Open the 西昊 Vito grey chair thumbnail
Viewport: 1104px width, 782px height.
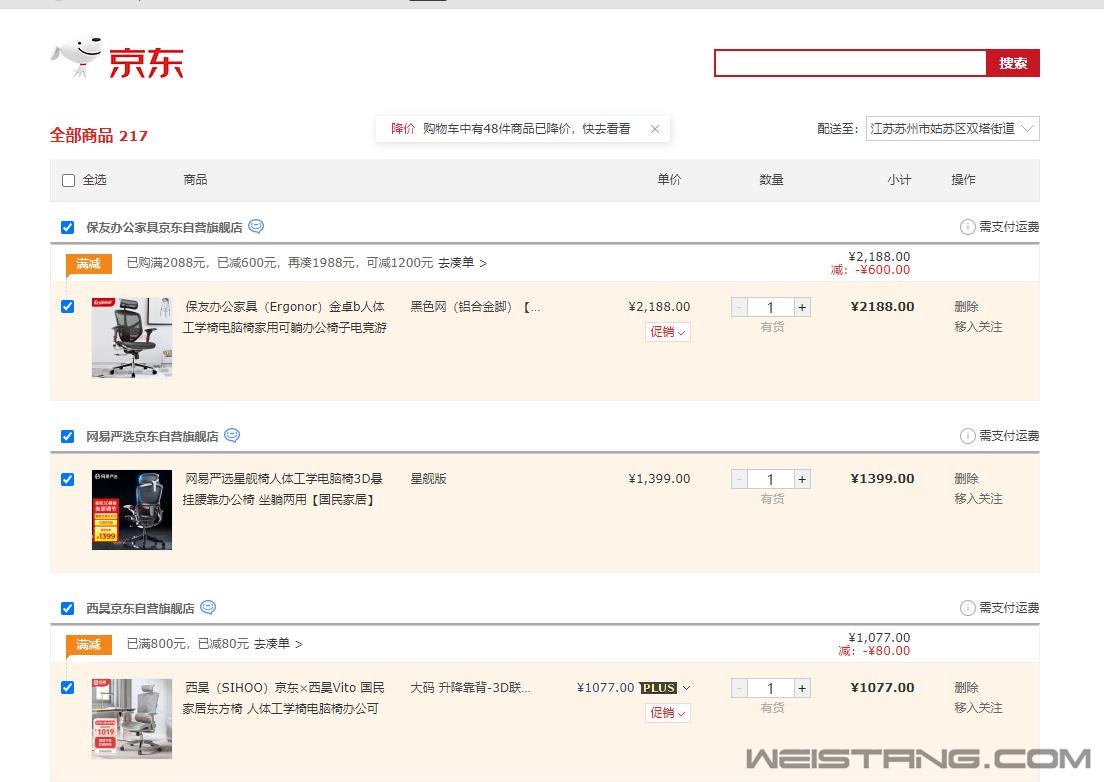132,719
